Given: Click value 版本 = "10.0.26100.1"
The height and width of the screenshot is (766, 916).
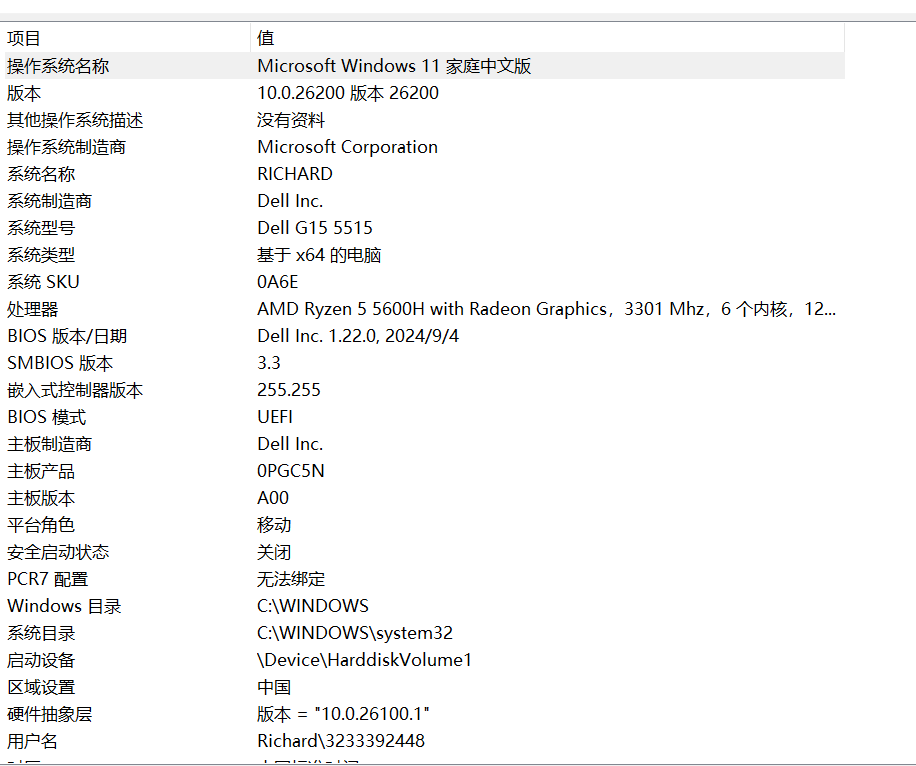Looking at the screenshot, I should coord(343,715).
